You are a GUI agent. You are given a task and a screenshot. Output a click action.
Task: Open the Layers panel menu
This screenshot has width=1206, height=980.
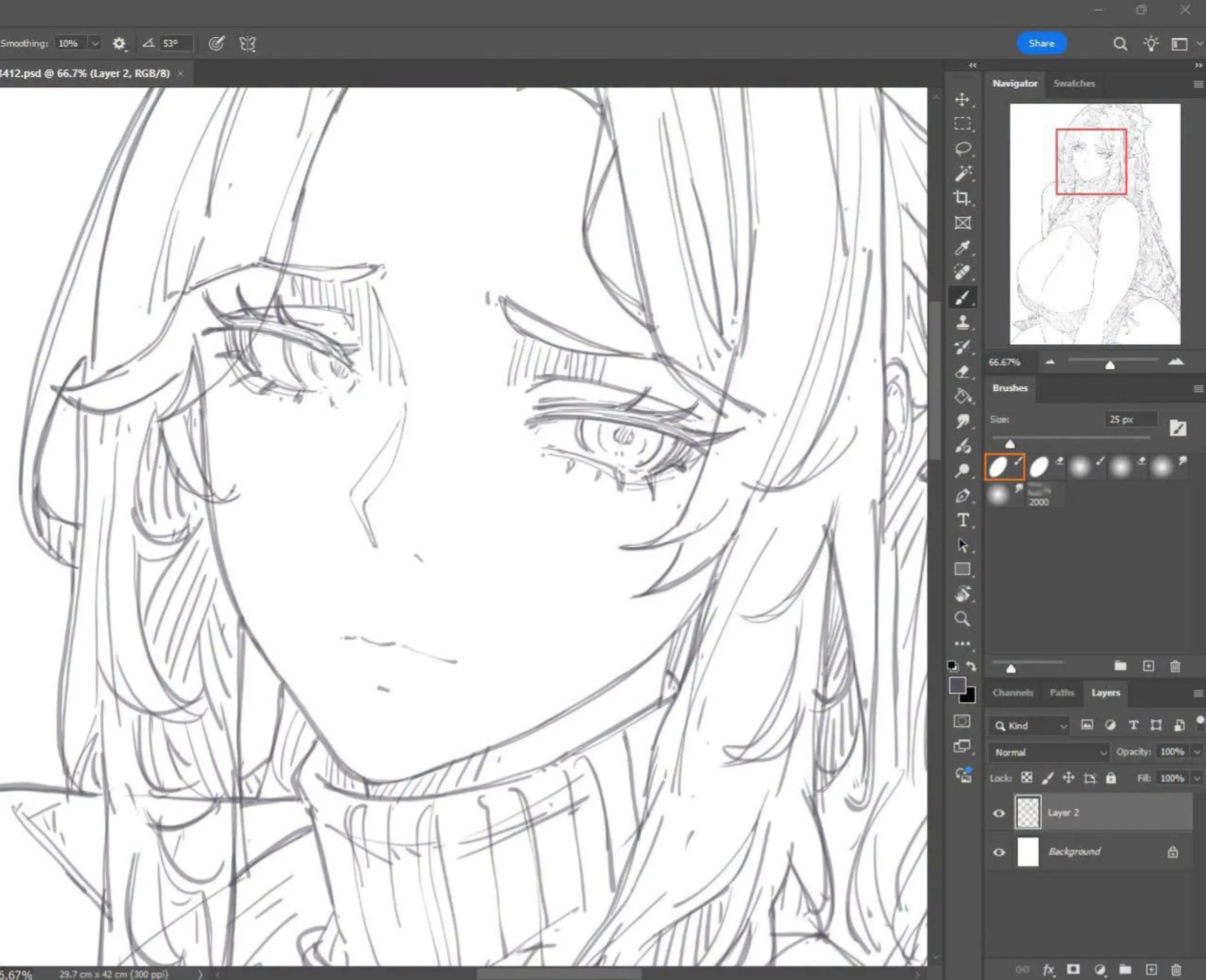1198,693
